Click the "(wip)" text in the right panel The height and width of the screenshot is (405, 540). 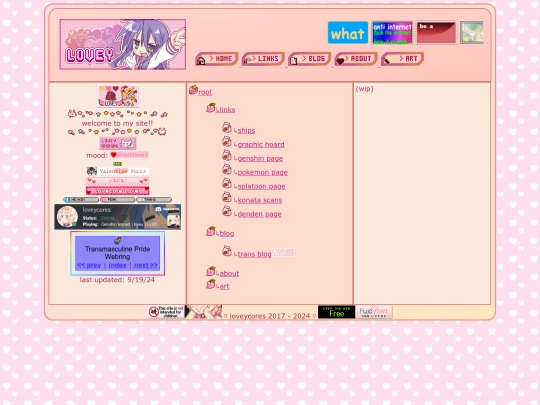tap(364, 89)
